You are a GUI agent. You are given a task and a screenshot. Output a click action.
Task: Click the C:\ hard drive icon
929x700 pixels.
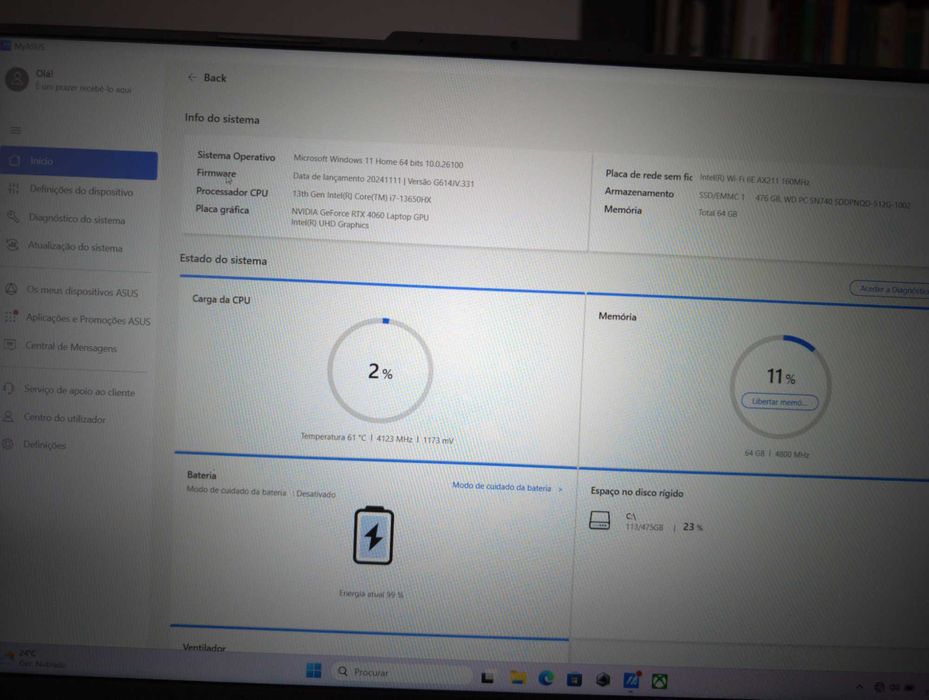tap(600, 520)
